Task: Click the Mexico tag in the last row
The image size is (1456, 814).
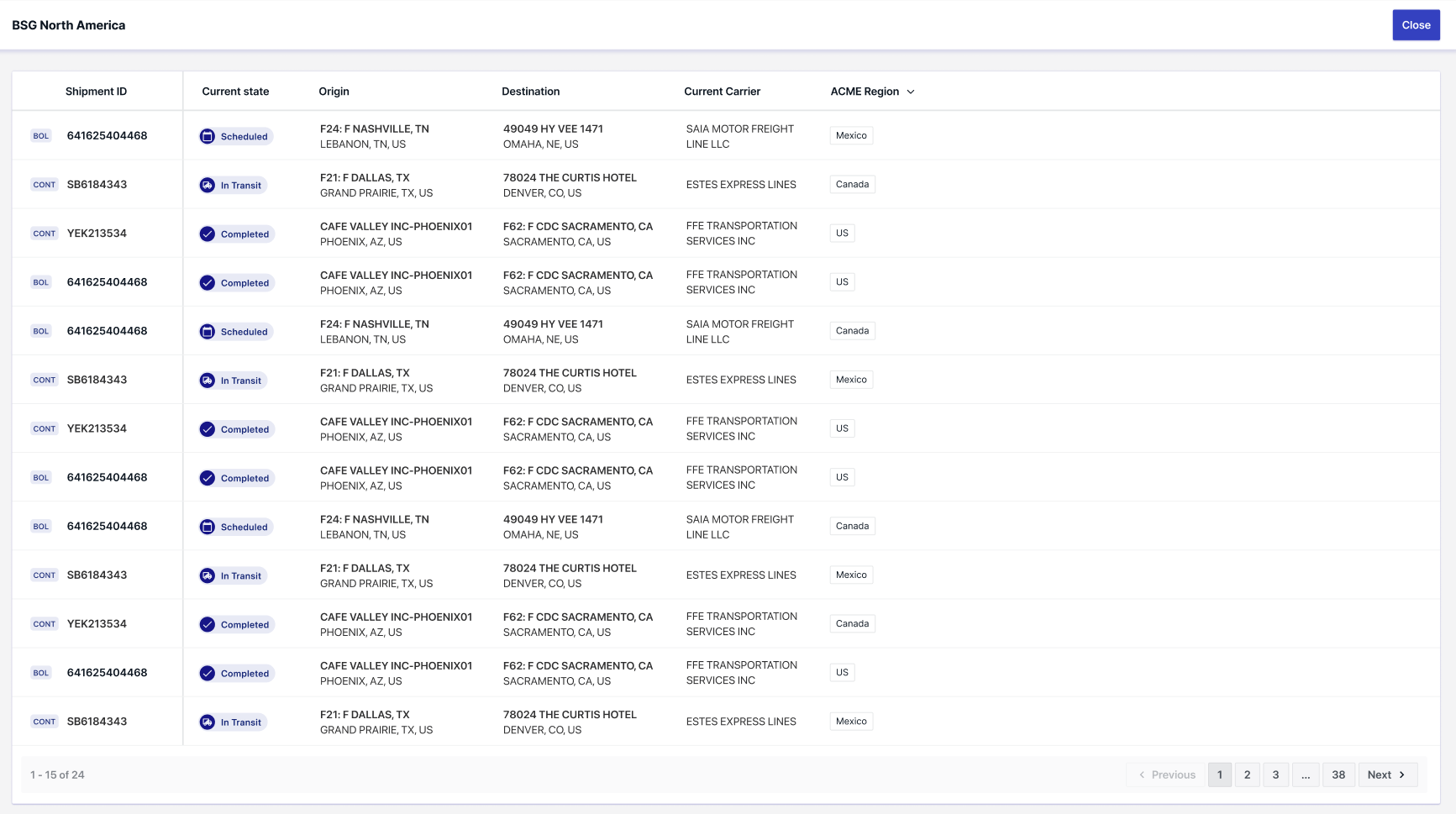Action: tap(851, 721)
